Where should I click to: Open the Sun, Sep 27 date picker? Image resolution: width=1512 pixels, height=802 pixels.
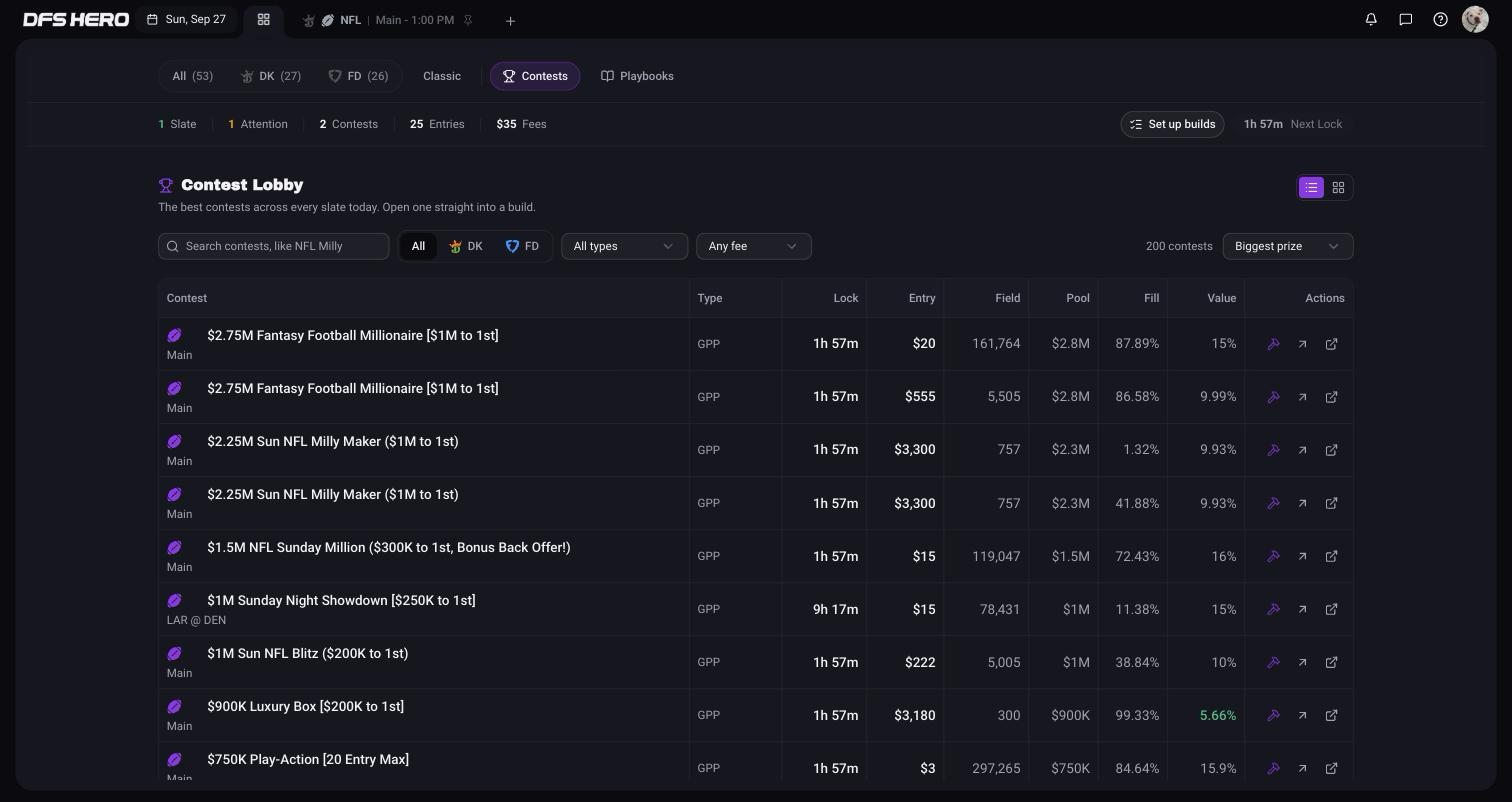click(x=186, y=20)
